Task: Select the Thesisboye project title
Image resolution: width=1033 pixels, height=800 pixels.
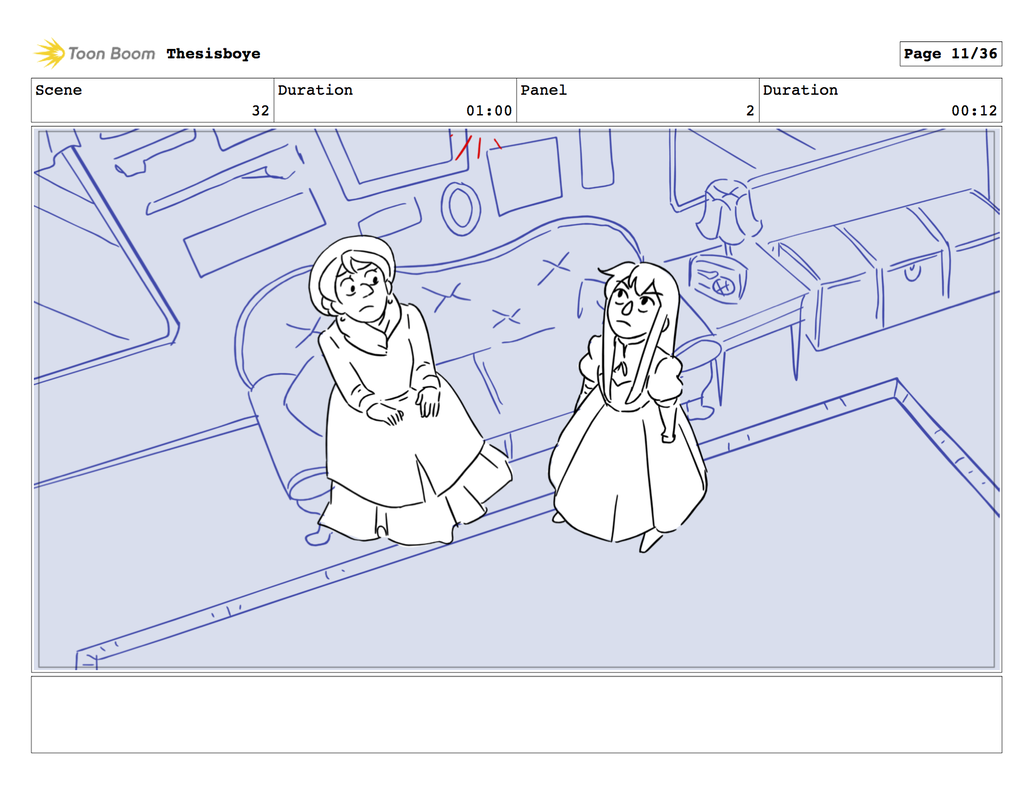Action: click(213, 53)
